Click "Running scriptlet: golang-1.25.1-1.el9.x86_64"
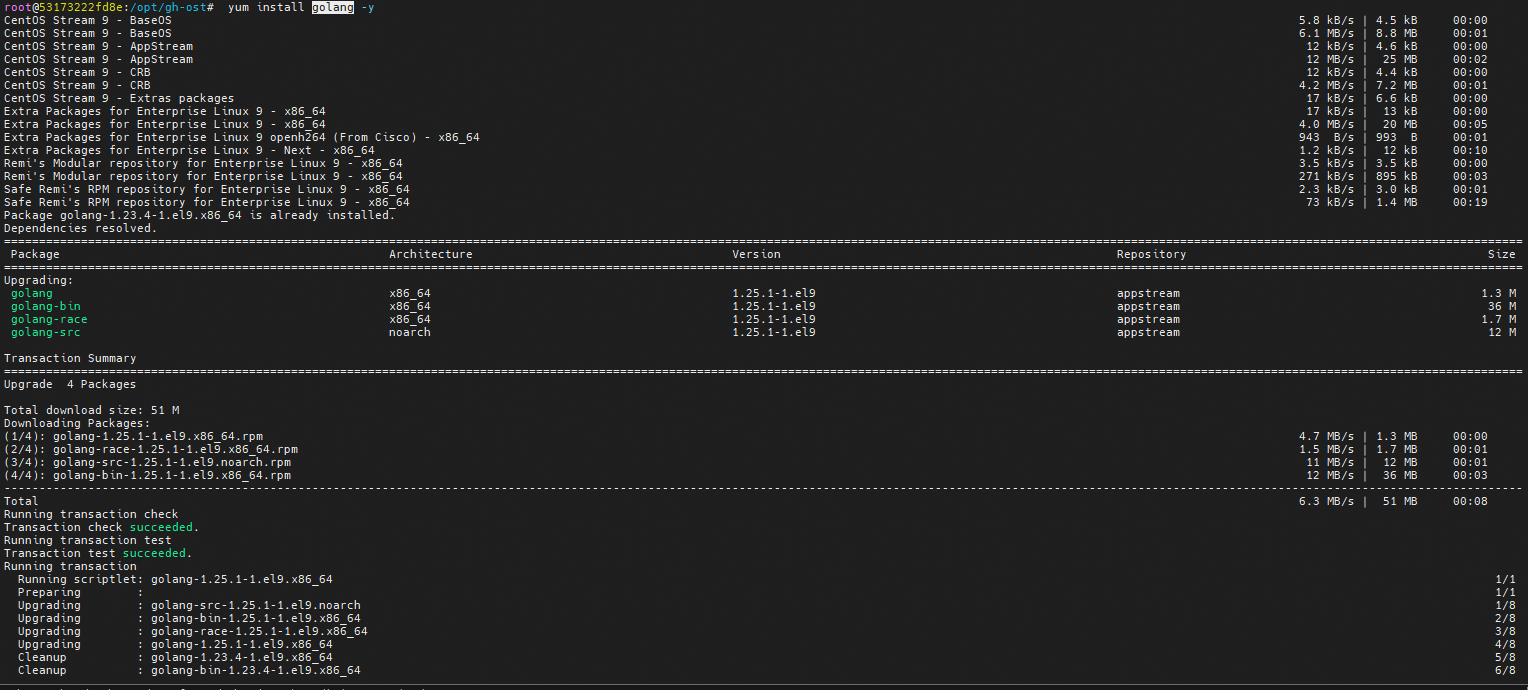 tap(175, 579)
